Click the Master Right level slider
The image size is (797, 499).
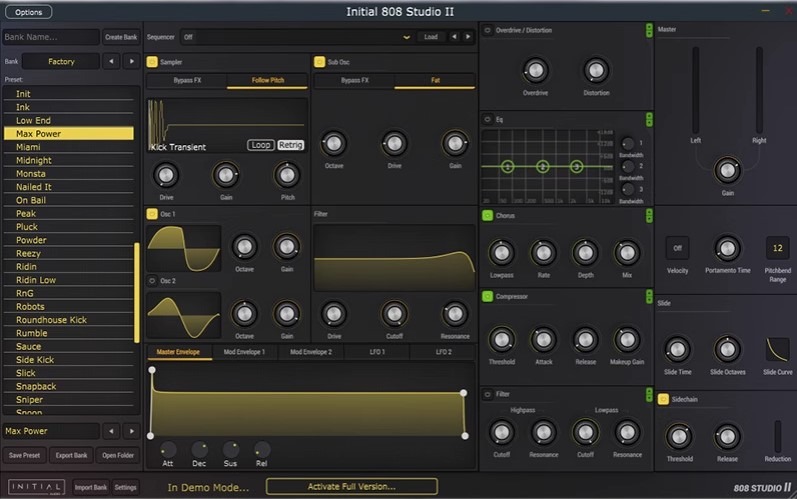[x=759, y=90]
